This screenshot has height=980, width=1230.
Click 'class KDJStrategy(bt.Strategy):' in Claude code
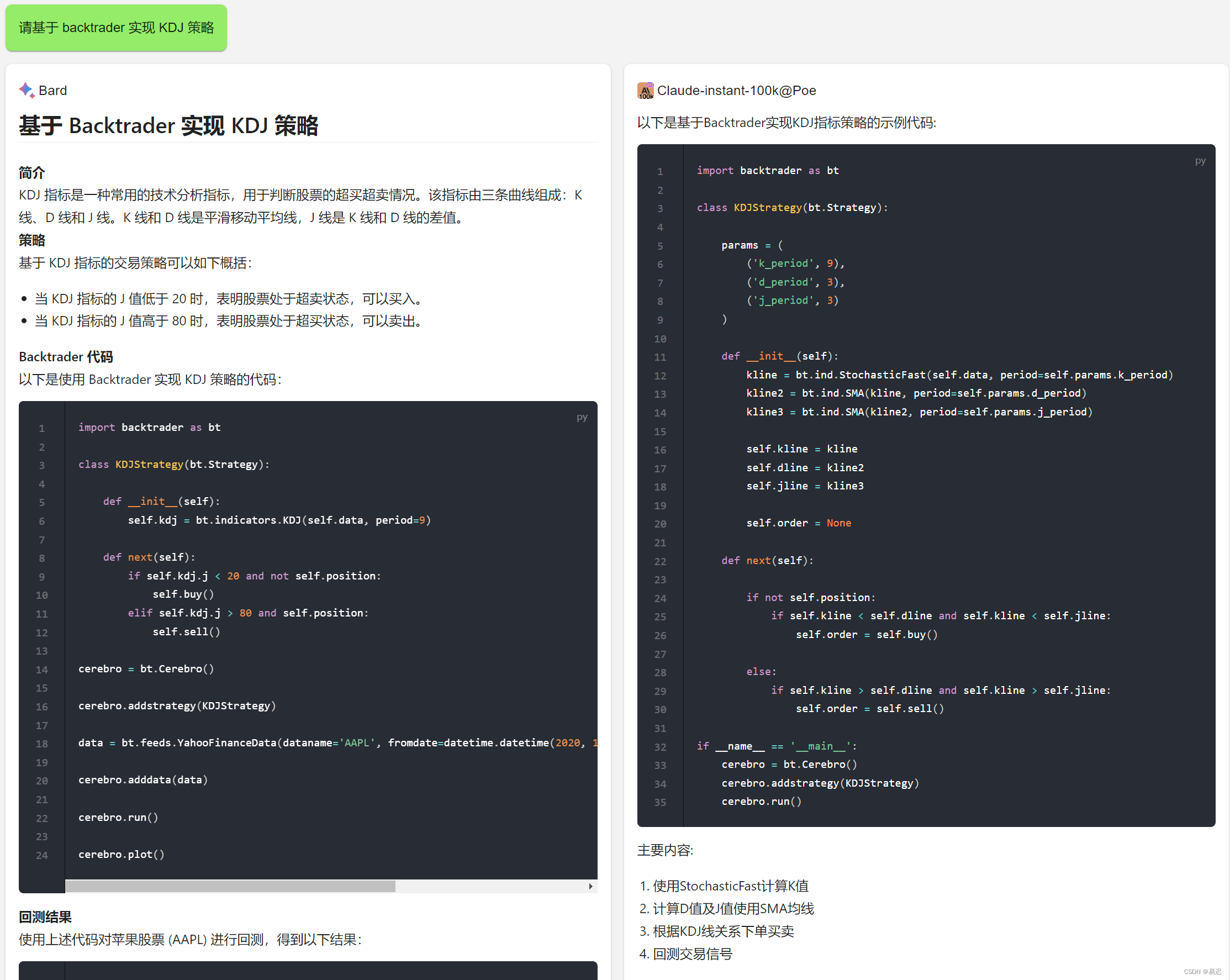793,208
